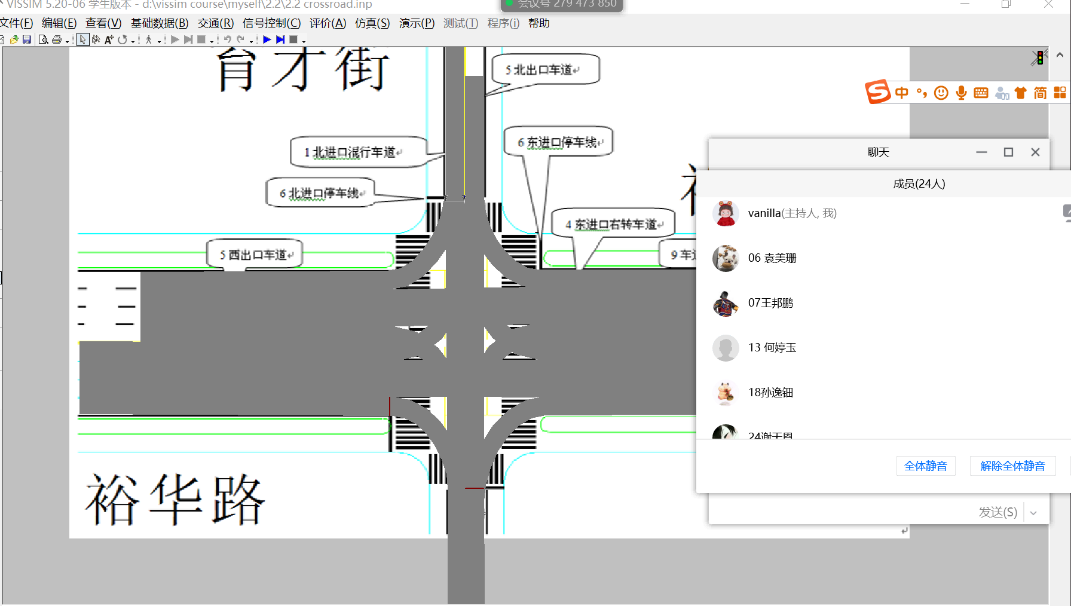The width and height of the screenshot is (1071, 606).
Task: Select member 06 袁美珊 in list
Action: pos(772,258)
